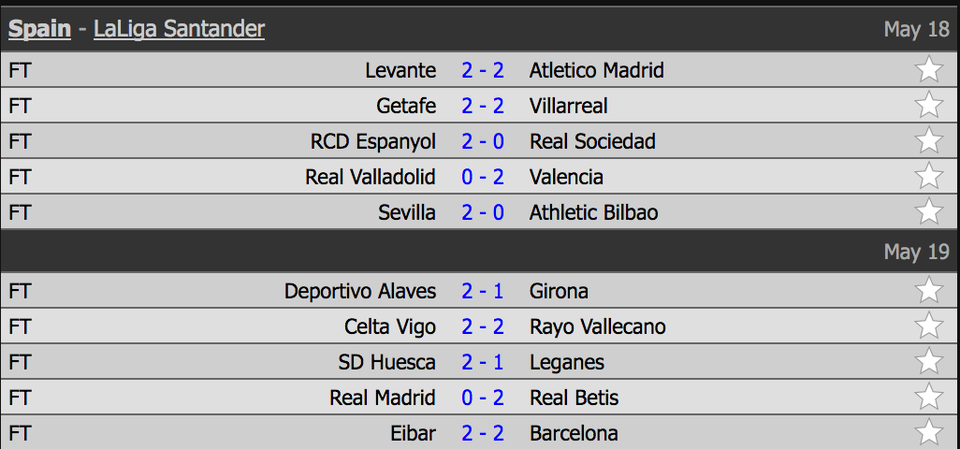Select the Barcelona team name
The height and width of the screenshot is (449, 960).
573,433
